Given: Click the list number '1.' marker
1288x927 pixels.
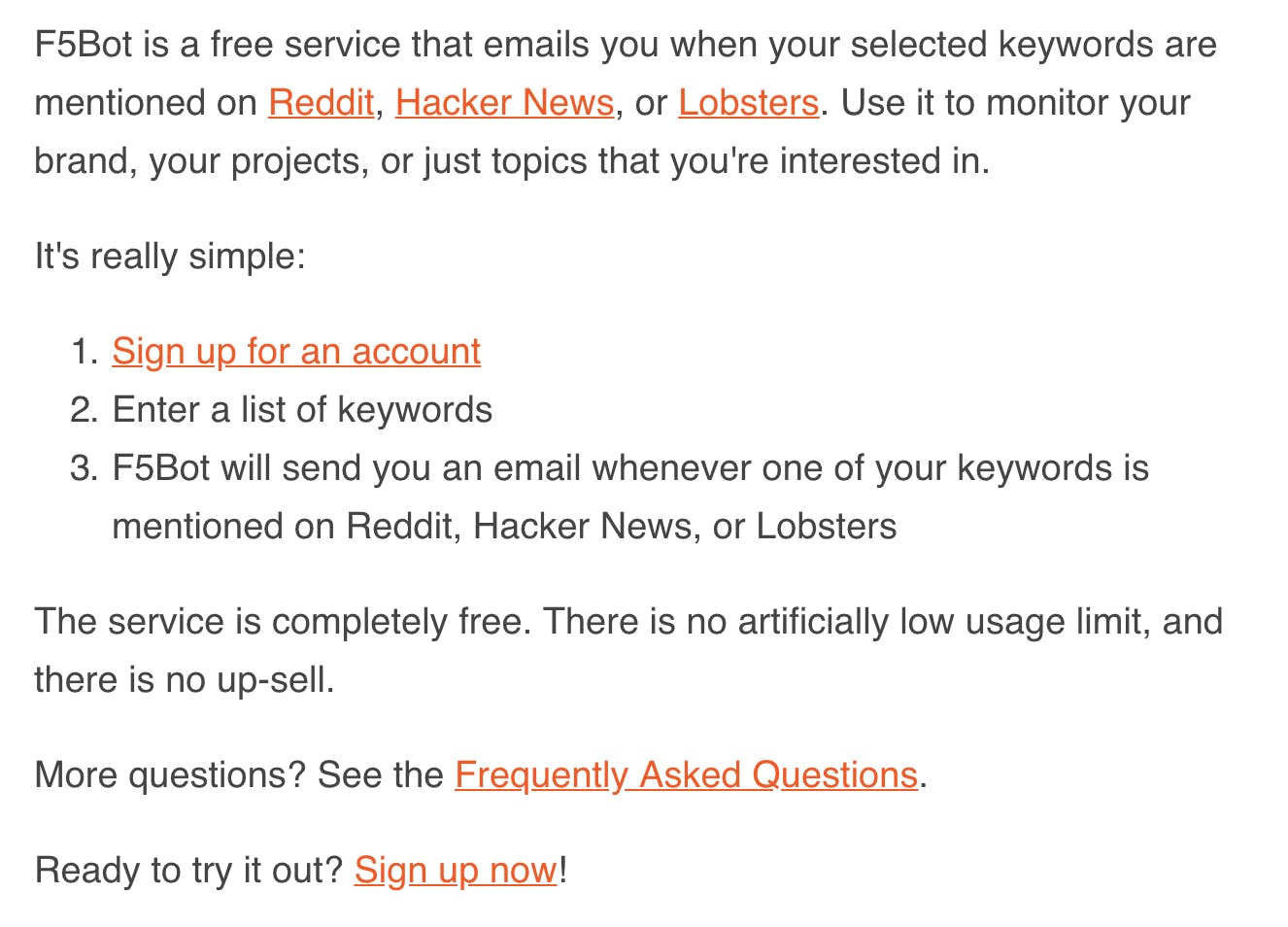Looking at the screenshot, I should click(x=85, y=352).
